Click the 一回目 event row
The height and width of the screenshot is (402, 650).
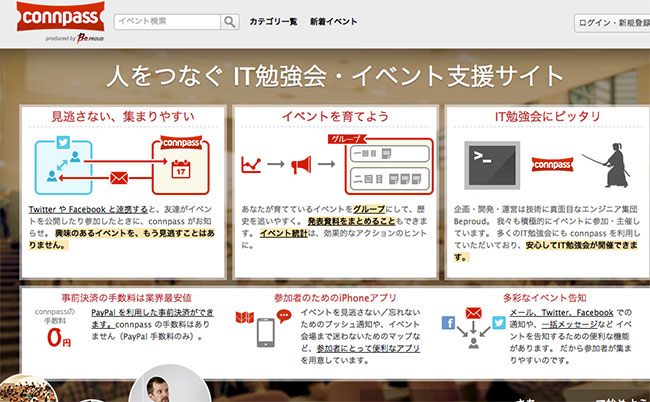[x=389, y=154]
